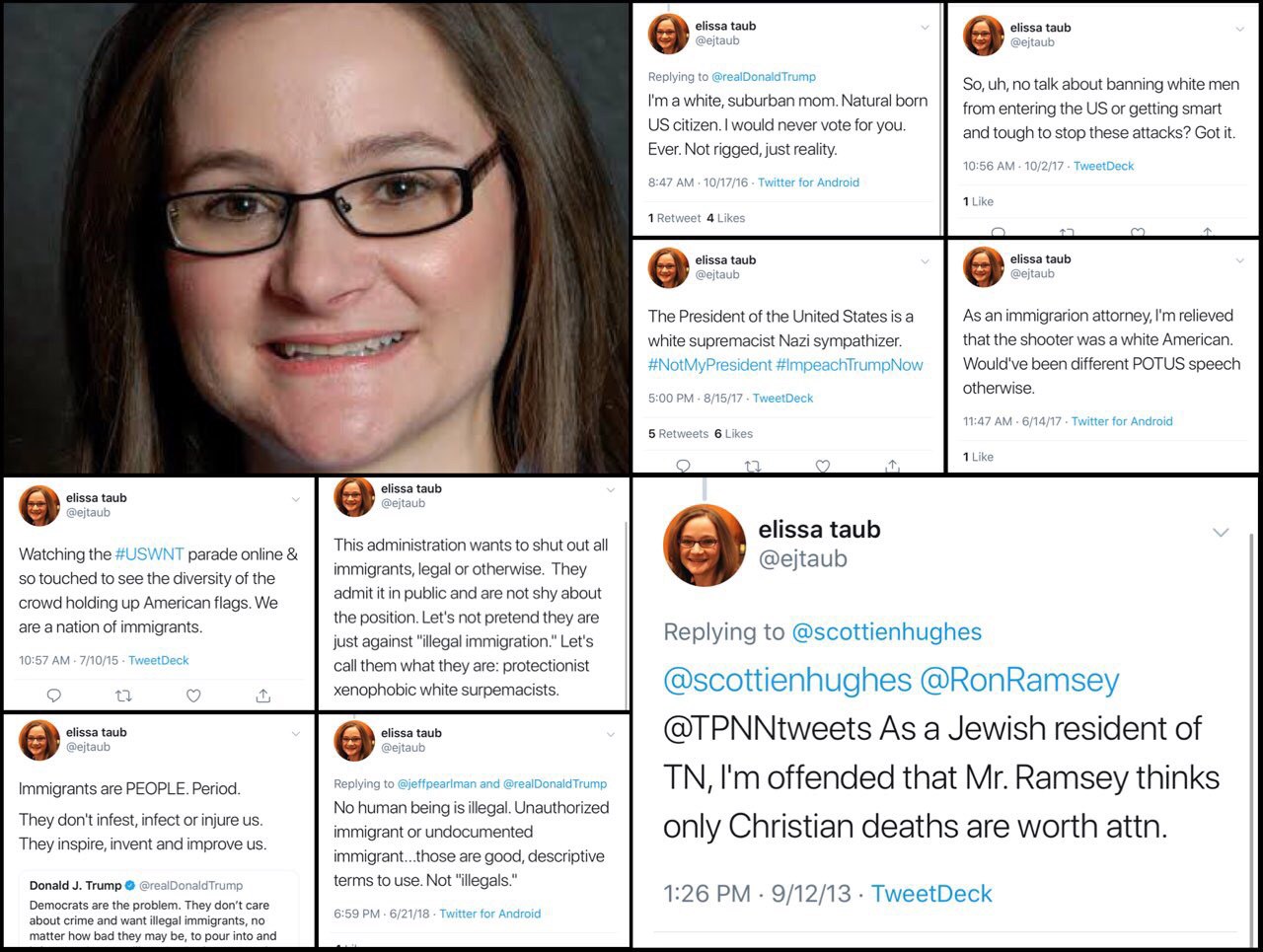The height and width of the screenshot is (952, 1263).
Task: Open the chevron menu on the suburban mom tweet
Action: 925,28
